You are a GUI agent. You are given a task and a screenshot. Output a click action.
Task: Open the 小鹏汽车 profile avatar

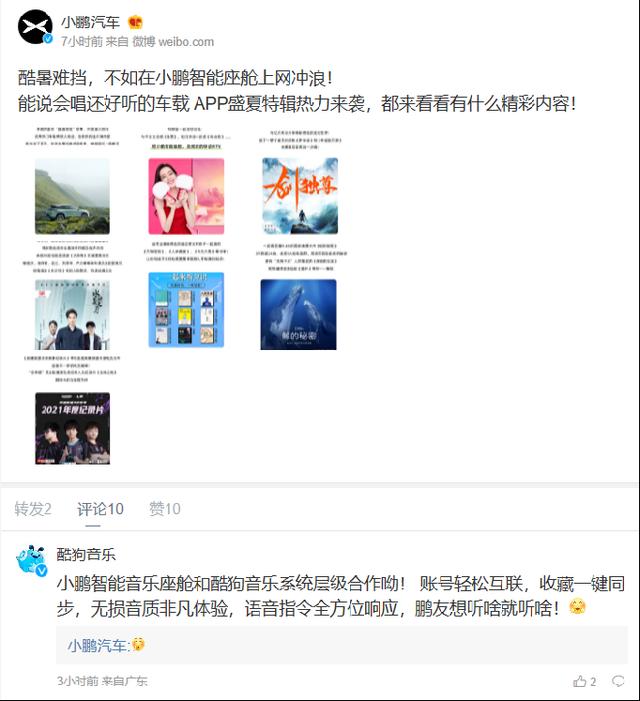tap(35, 27)
